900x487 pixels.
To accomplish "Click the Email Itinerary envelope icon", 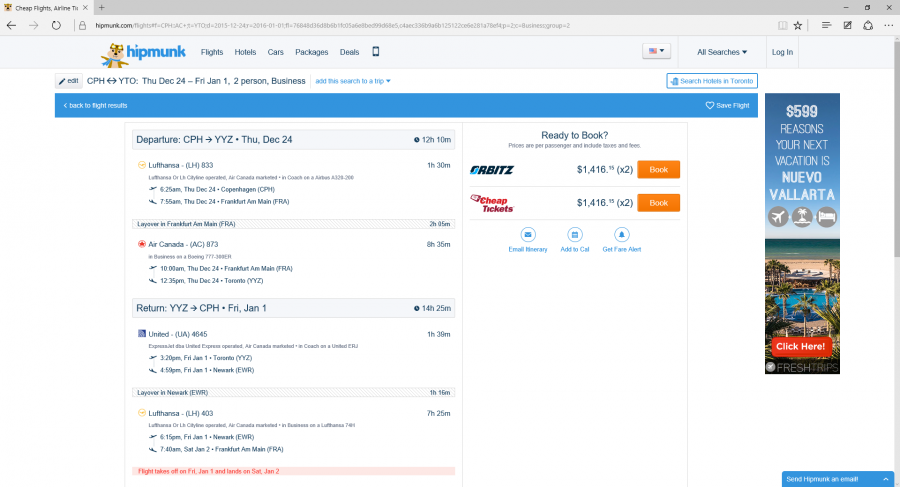I will tap(528, 234).
